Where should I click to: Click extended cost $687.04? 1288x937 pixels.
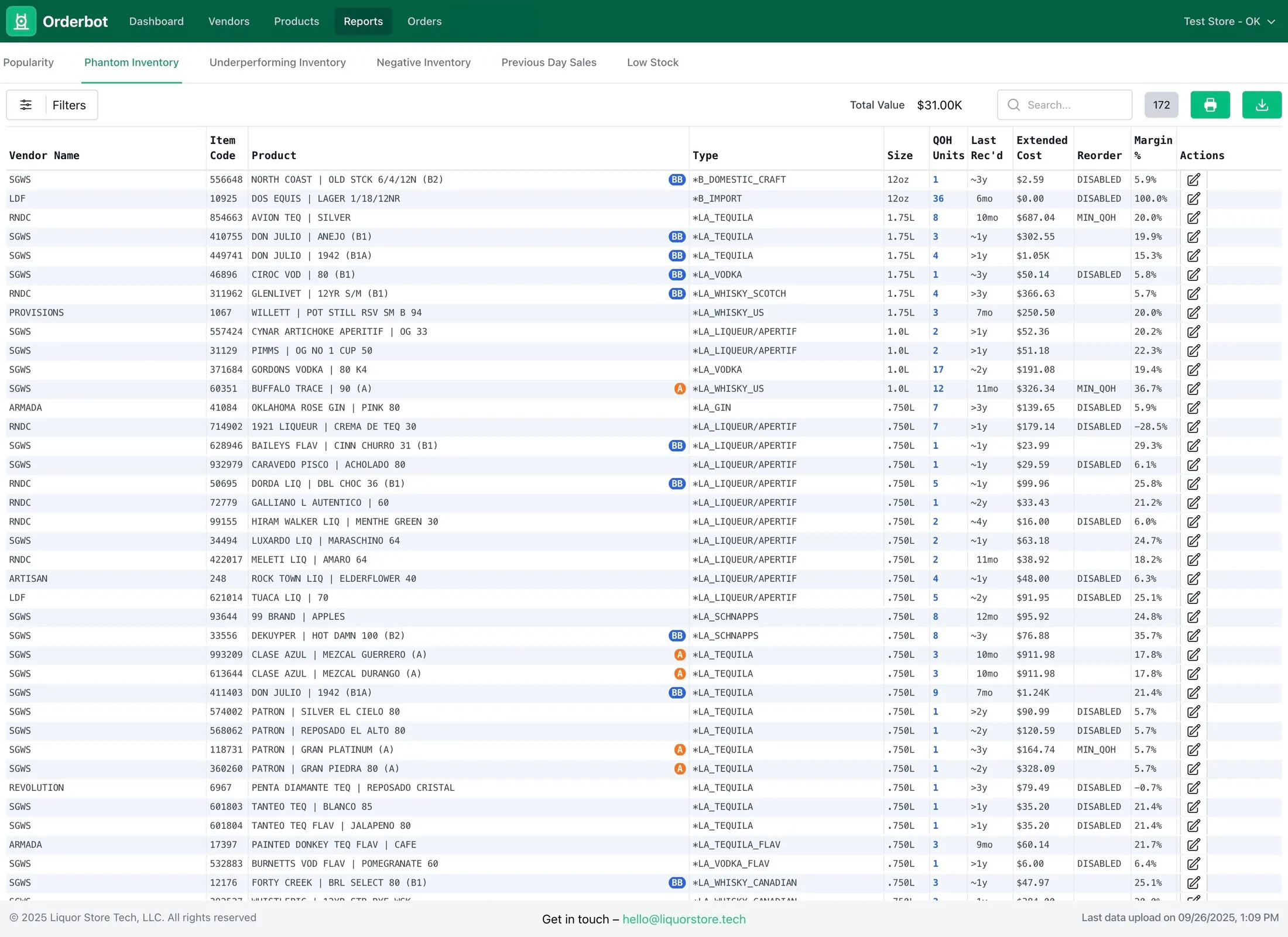point(1035,218)
